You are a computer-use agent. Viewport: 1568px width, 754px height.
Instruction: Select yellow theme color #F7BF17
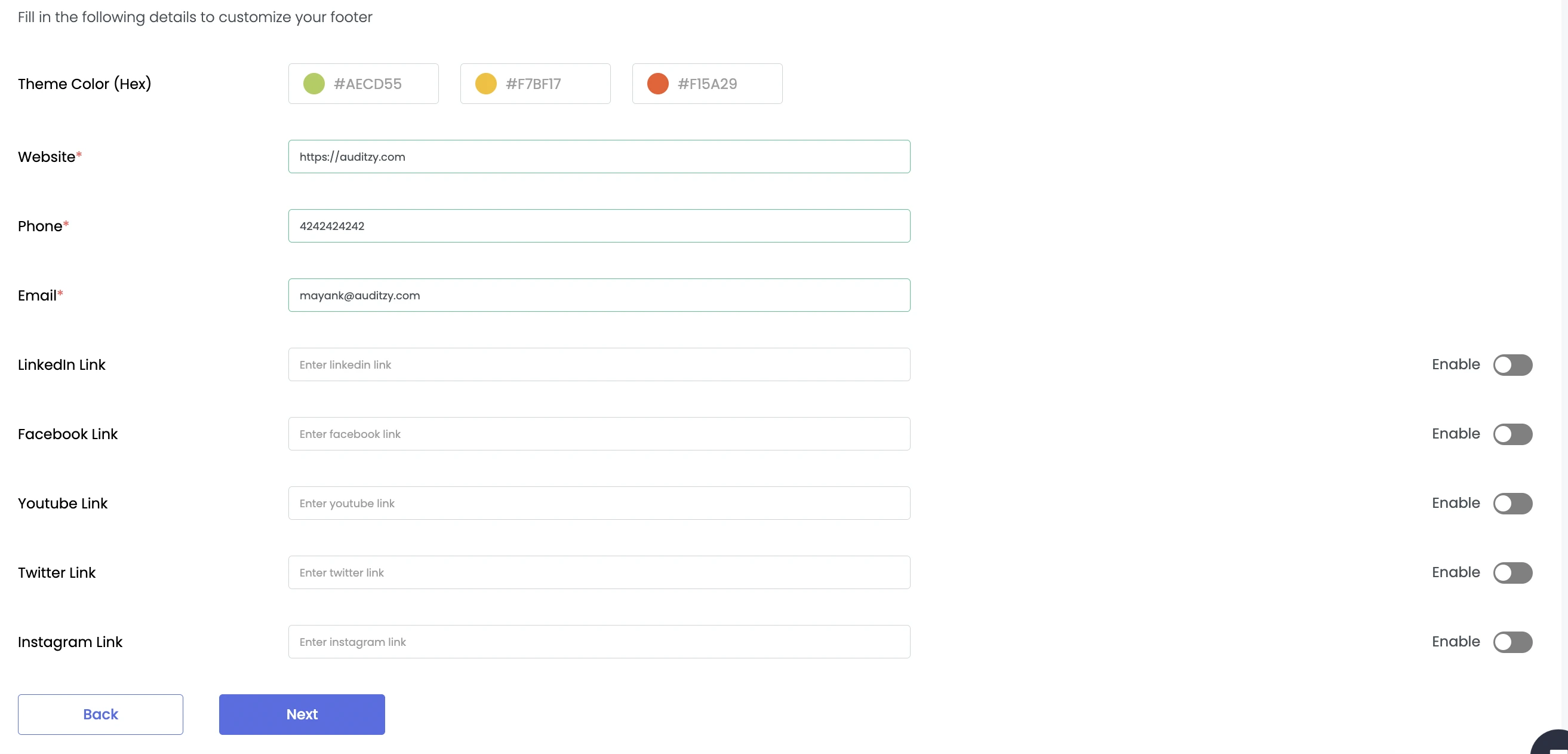535,83
